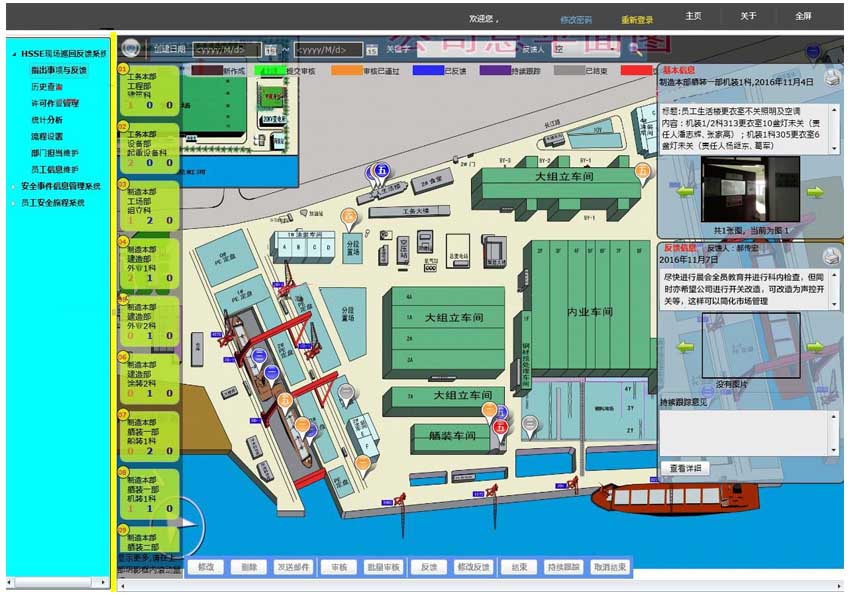Show next photo with 基本信息 right arrow
This screenshot has height=595, width=850.
point(815,192)
